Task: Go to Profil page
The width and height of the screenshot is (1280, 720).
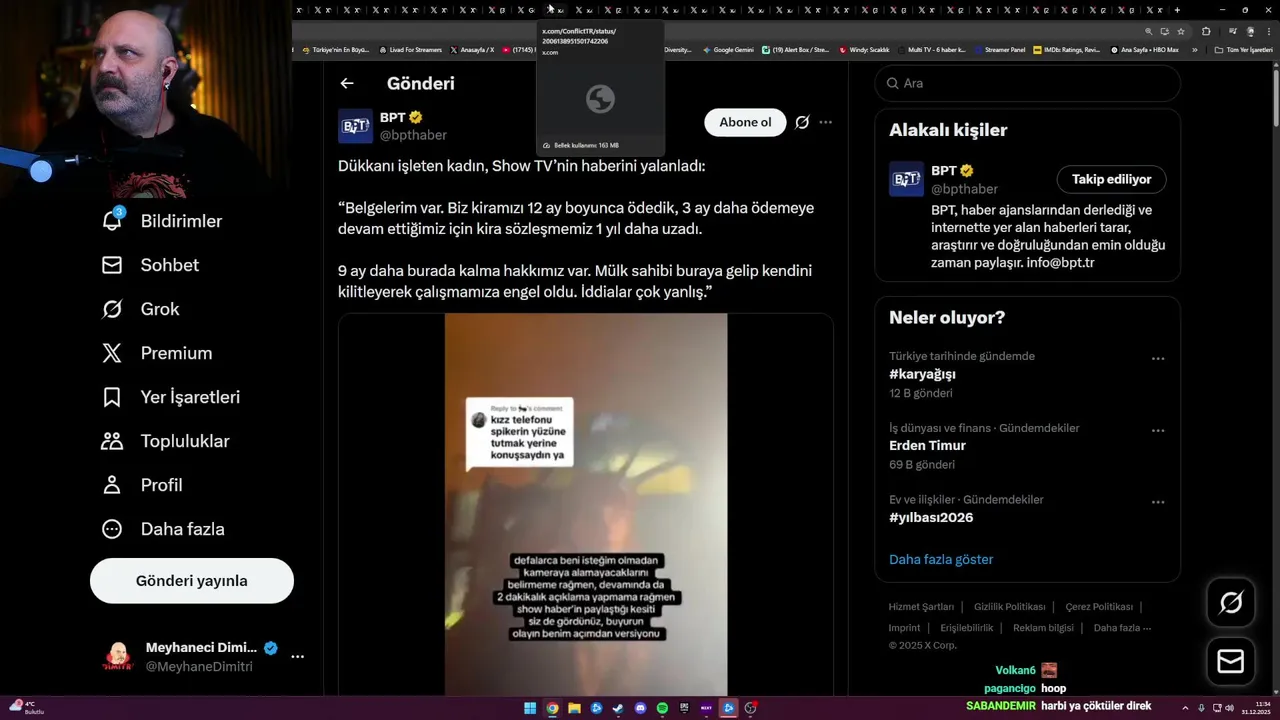Action: pyautogui.click(x=143, y=485)
